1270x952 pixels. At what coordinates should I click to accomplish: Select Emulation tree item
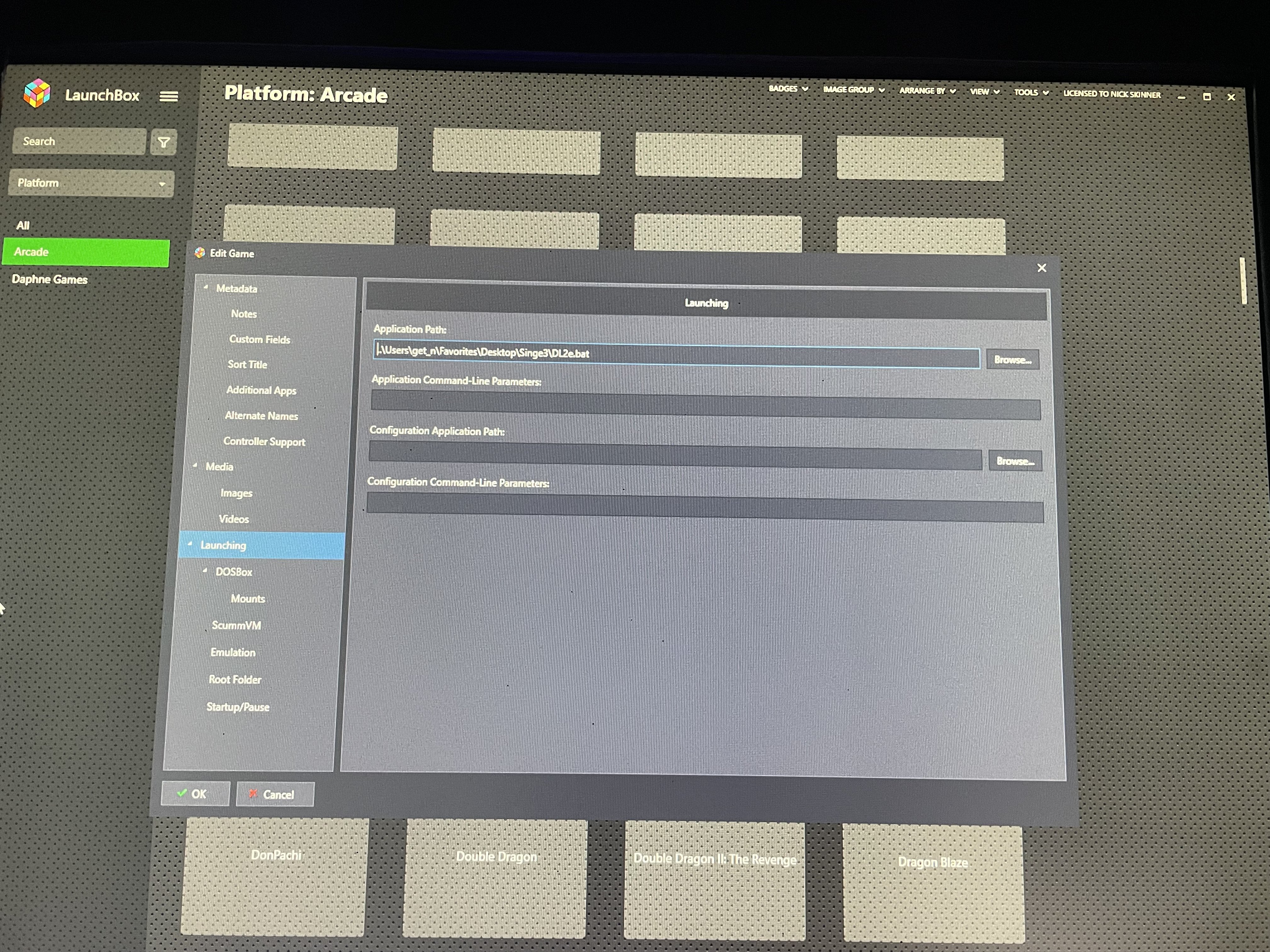[x=232, y=653]
